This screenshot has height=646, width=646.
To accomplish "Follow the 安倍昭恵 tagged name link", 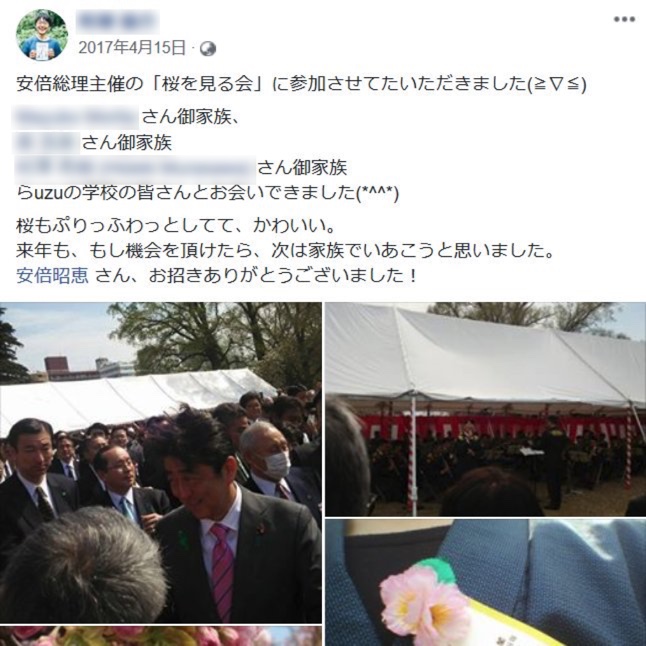I will point(52,275).
